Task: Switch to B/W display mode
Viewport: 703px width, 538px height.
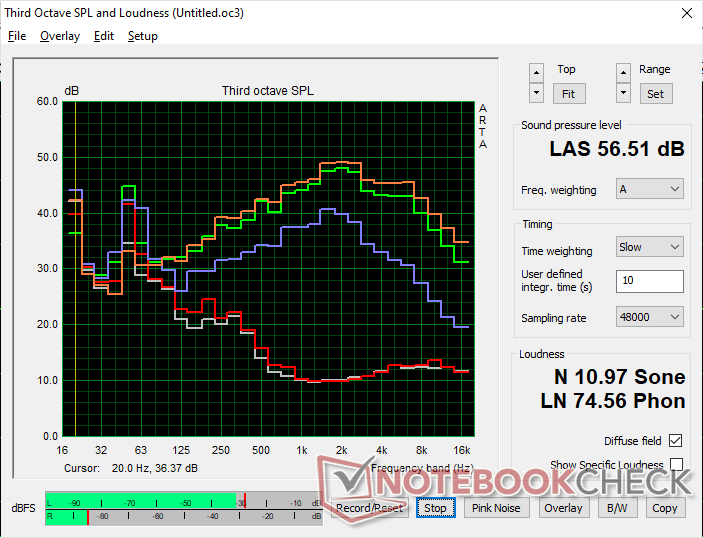Action: click(x=610, y=508)
